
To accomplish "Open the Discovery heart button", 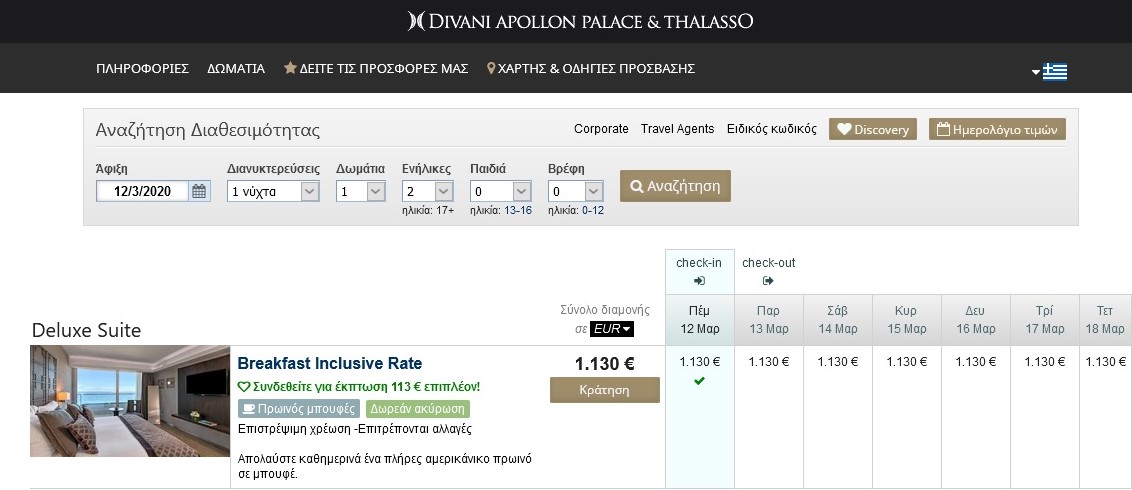I will coord(872,129).
